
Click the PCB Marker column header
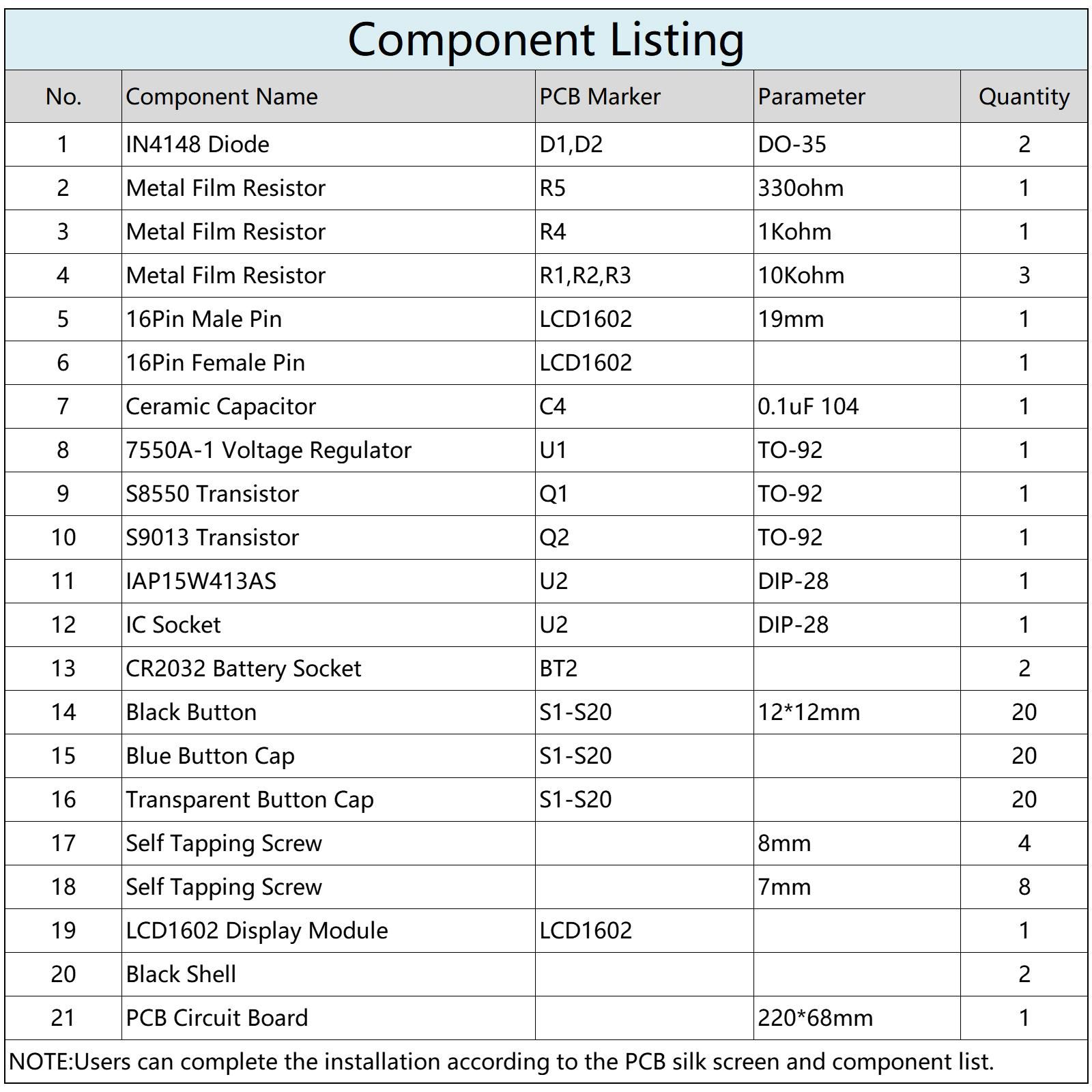coord(600,97)
